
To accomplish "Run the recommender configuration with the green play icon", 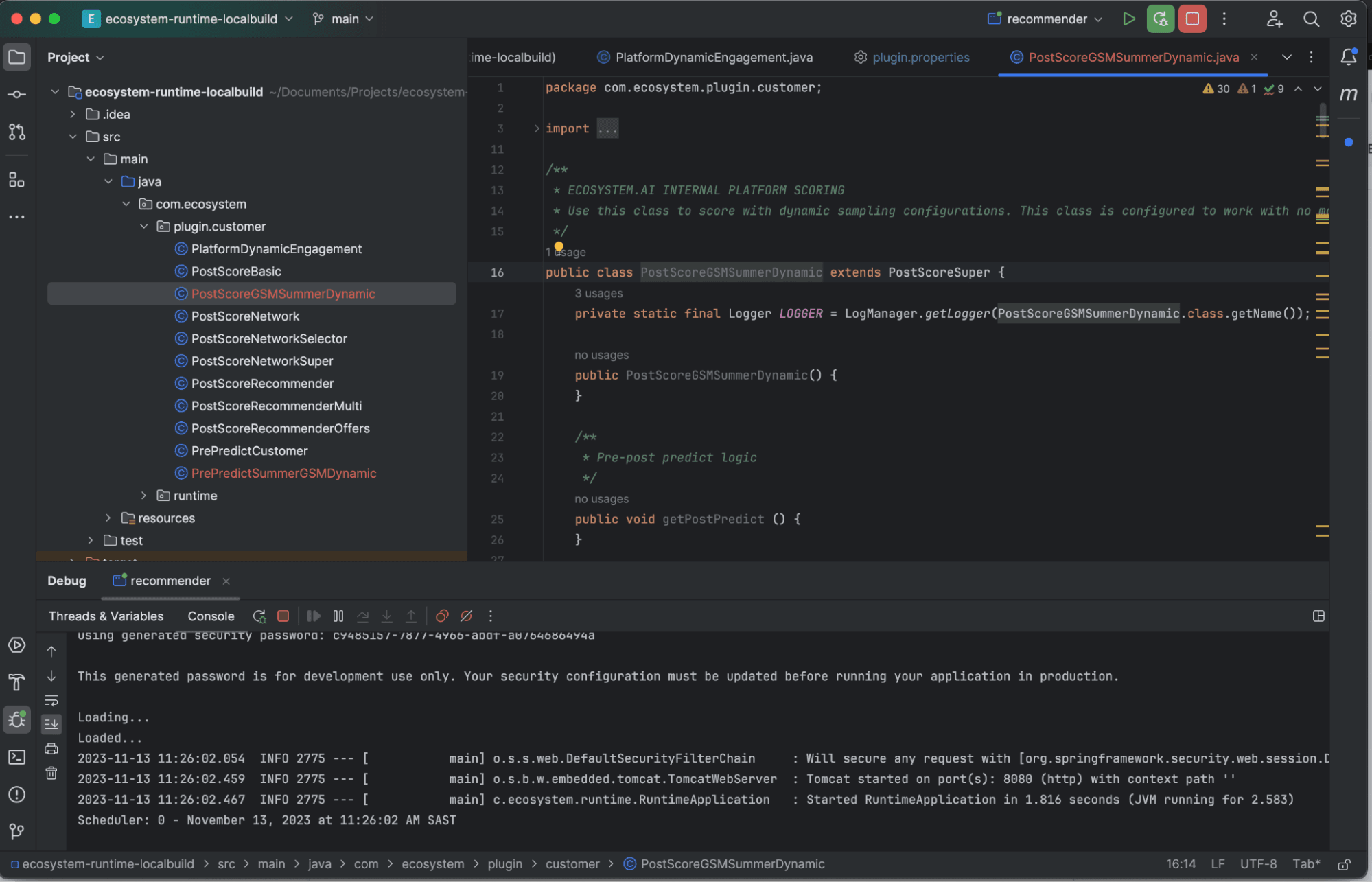I will (1129, 19).
